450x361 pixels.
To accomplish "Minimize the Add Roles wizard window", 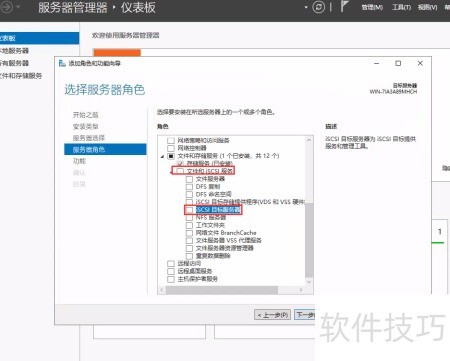I will [x=377, y=63].
